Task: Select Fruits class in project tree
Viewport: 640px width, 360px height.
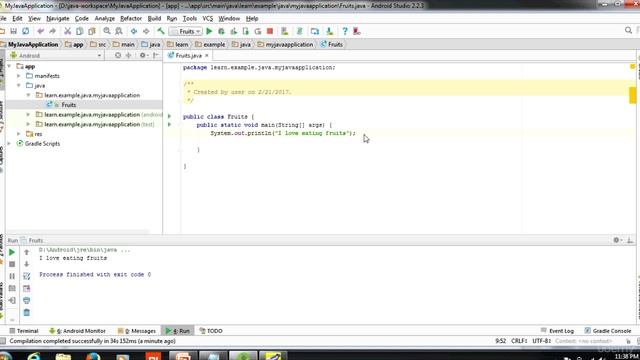Action: point(69,105)
